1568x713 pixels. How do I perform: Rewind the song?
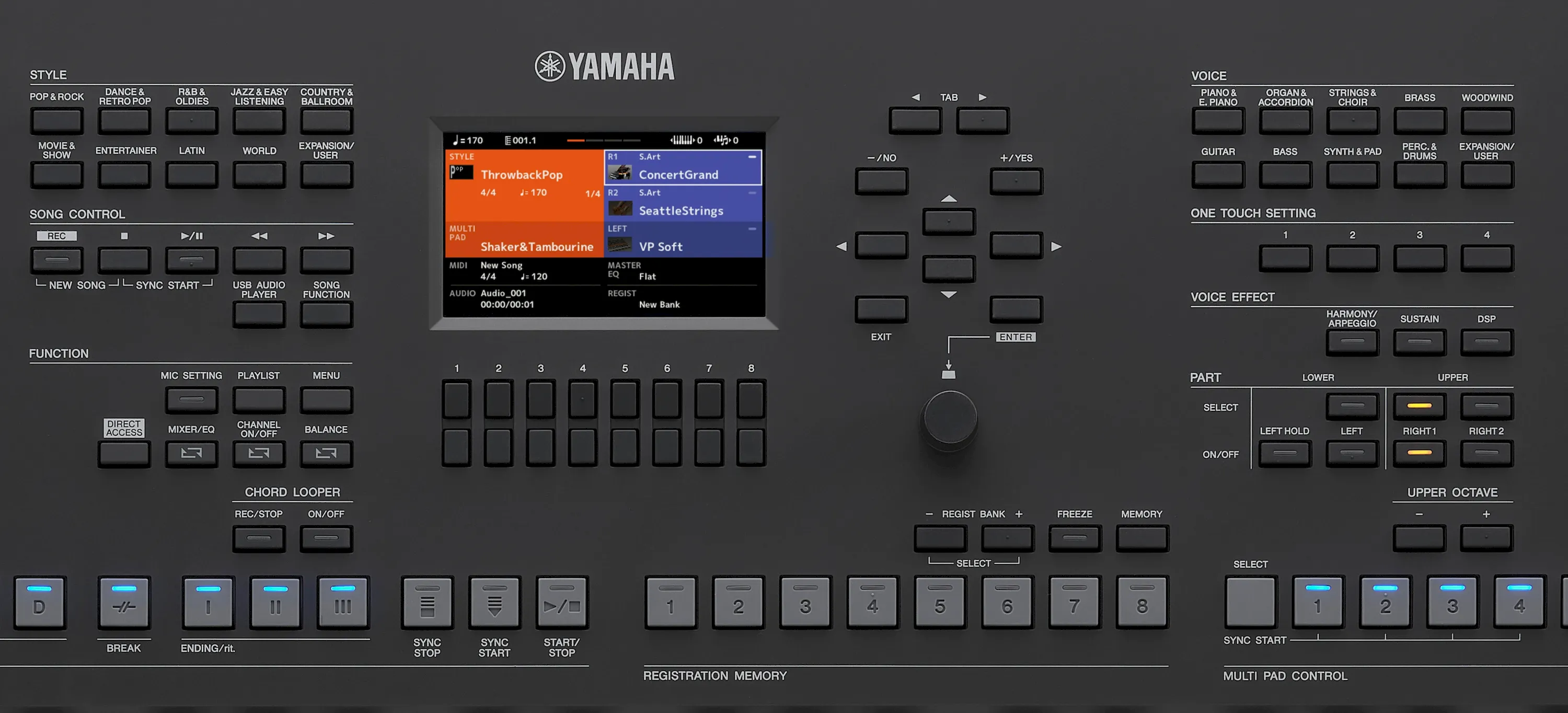(259, 260)
